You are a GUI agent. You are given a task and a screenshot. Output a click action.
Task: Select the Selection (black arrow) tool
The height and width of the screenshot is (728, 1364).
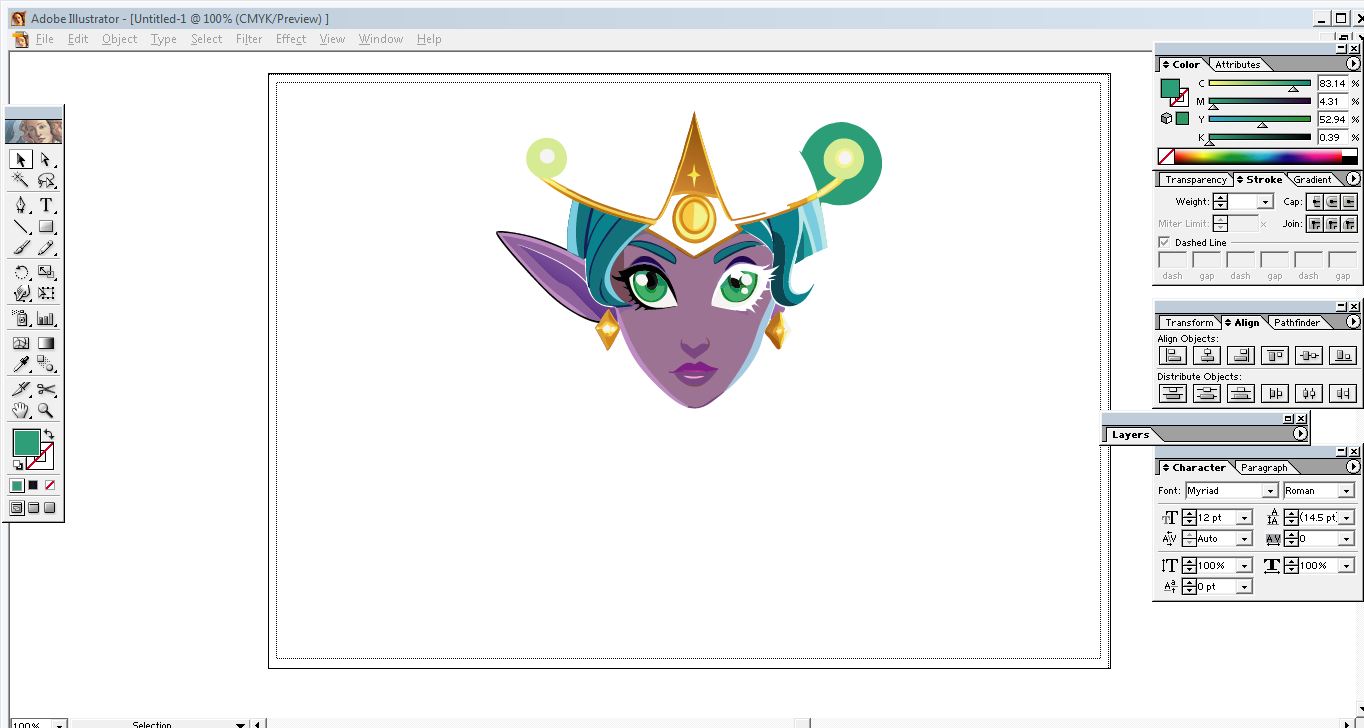coord(20,159)
